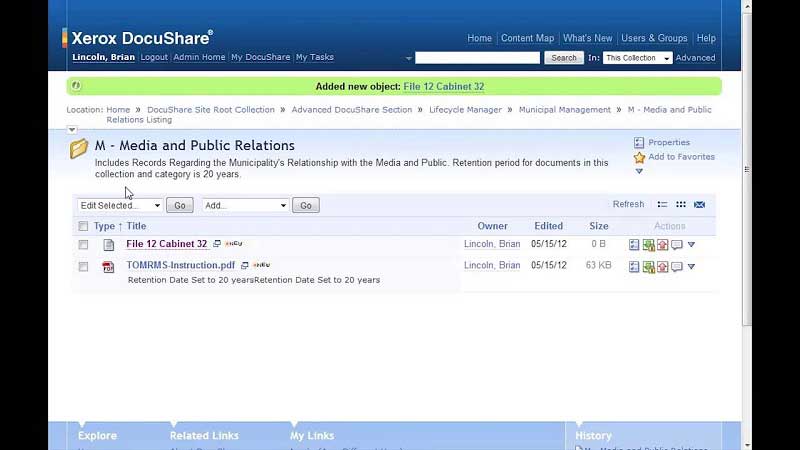Click Lifecycle Manager in breadcrumb
The height and width of the screenshot is (450, 800).
tap(465, 110)
